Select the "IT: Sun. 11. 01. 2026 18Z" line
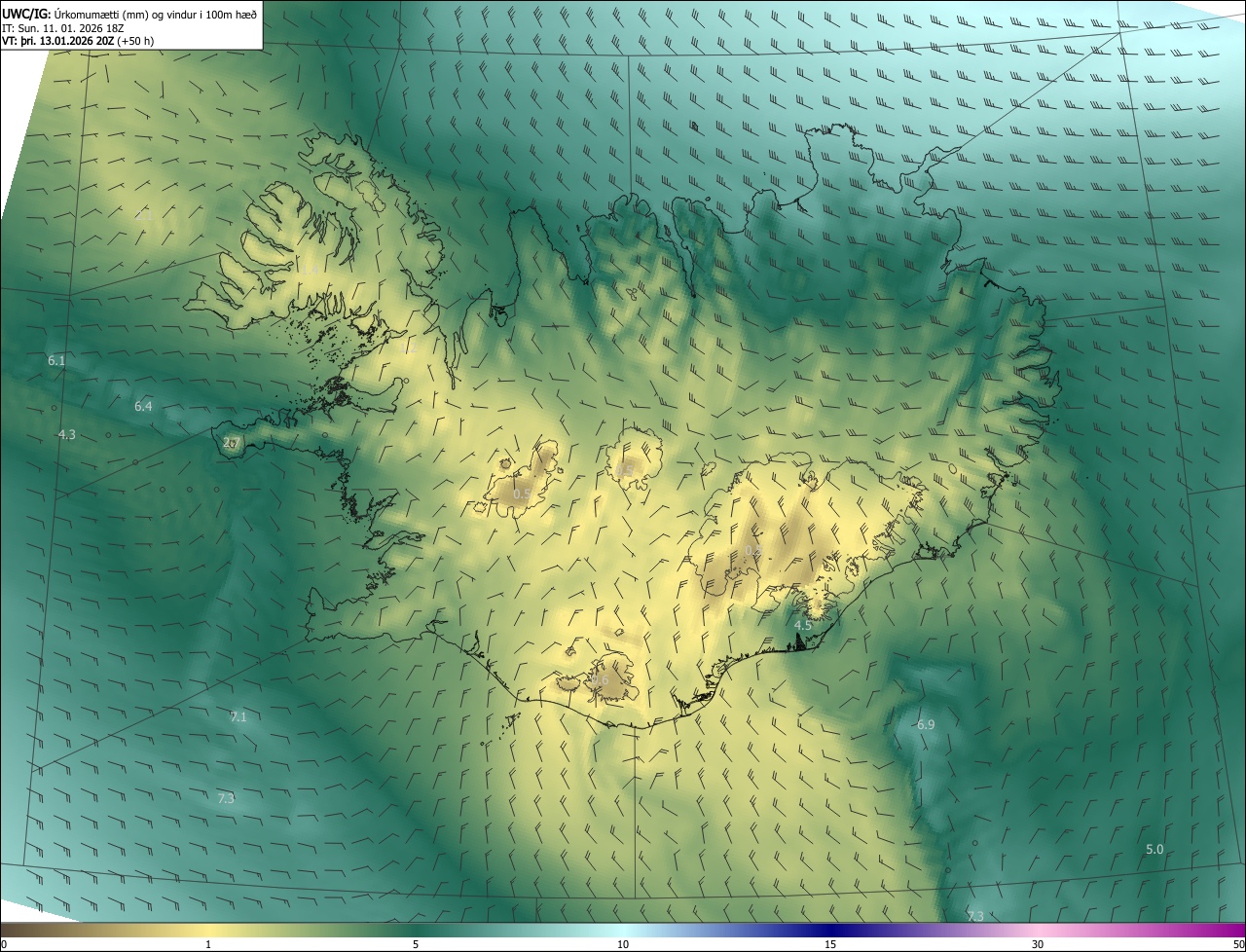This screenshot has height=952, width=1246. coord(64,27)
